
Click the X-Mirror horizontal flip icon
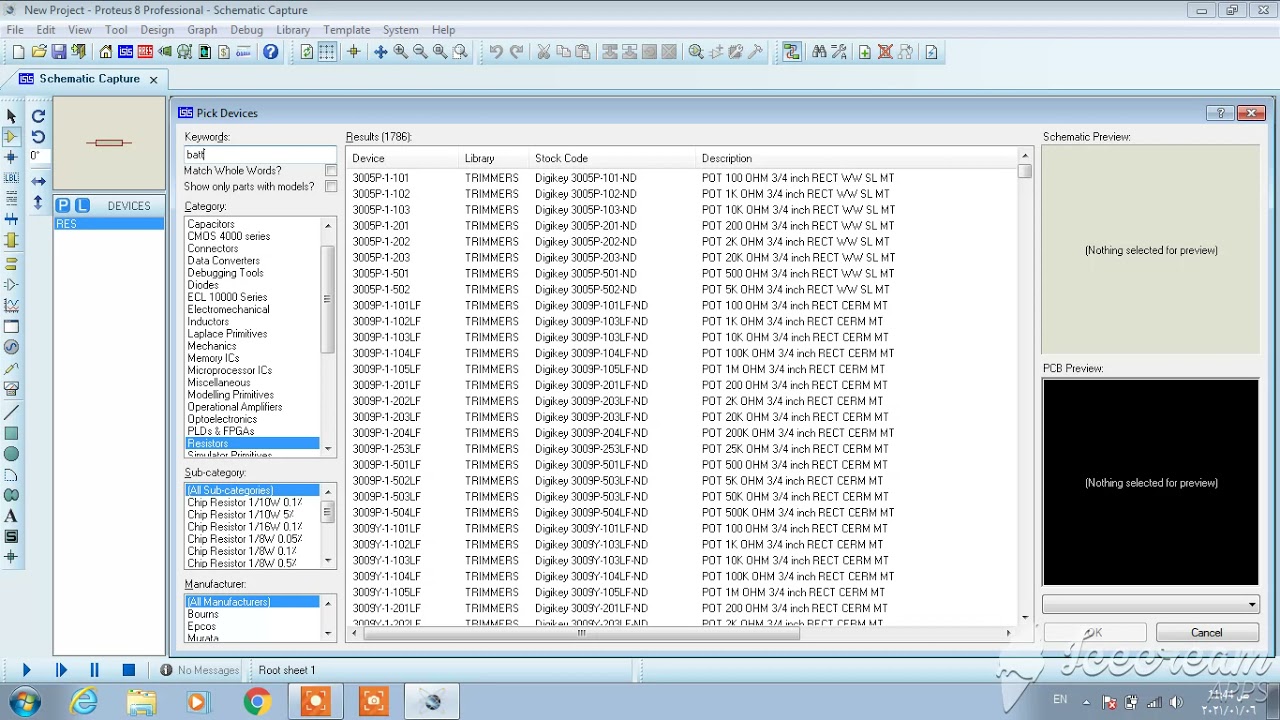click(38, 181)
